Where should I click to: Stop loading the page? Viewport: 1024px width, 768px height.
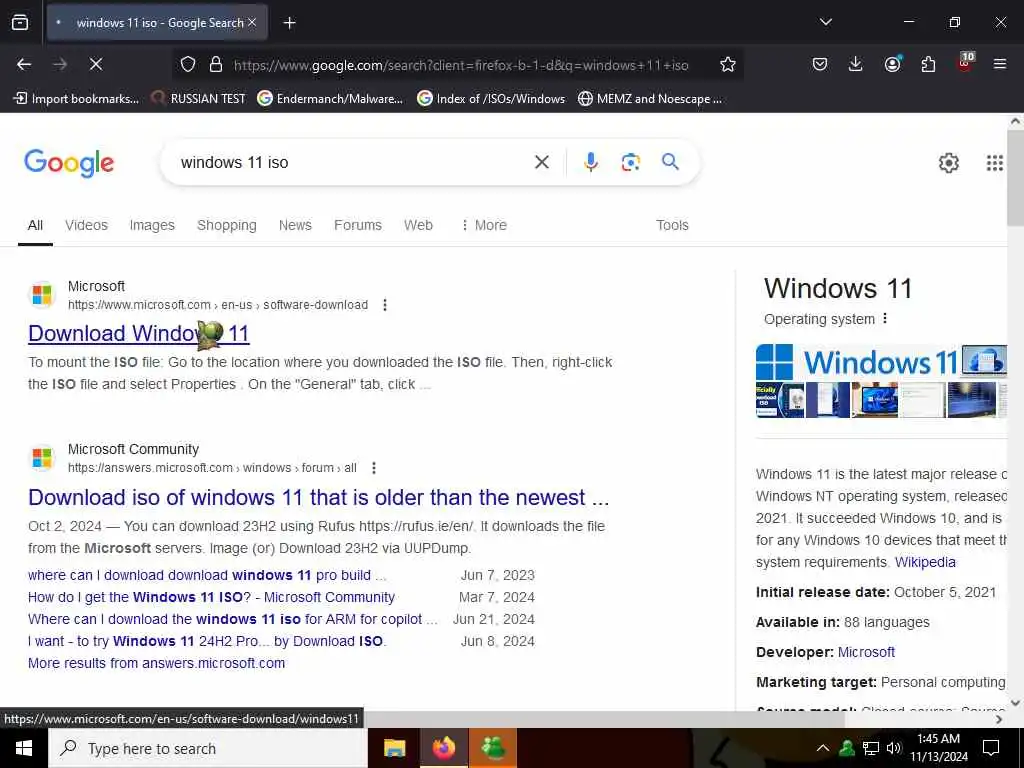tap(96, 64)
